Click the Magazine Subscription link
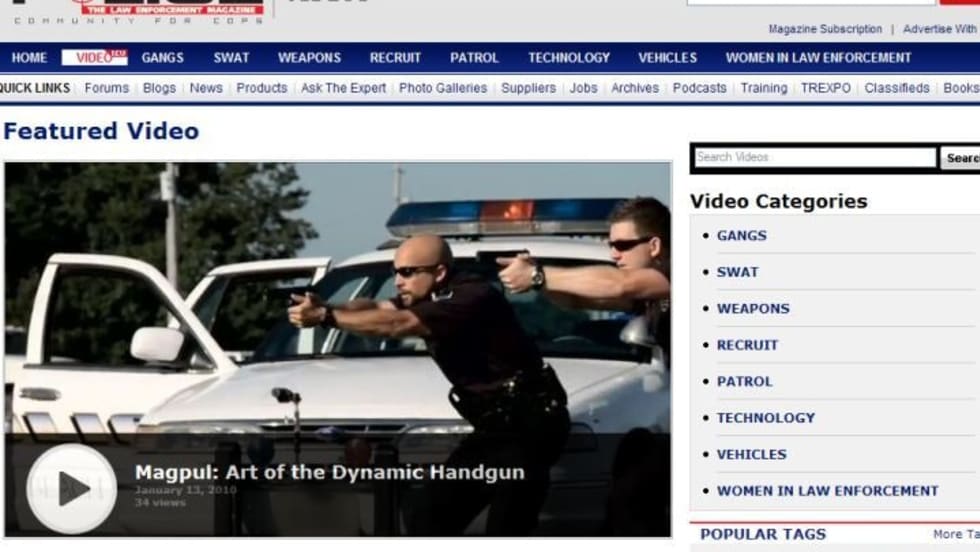Image resolution: width=980 pixels, height=552 pixels. click(824, 29)
